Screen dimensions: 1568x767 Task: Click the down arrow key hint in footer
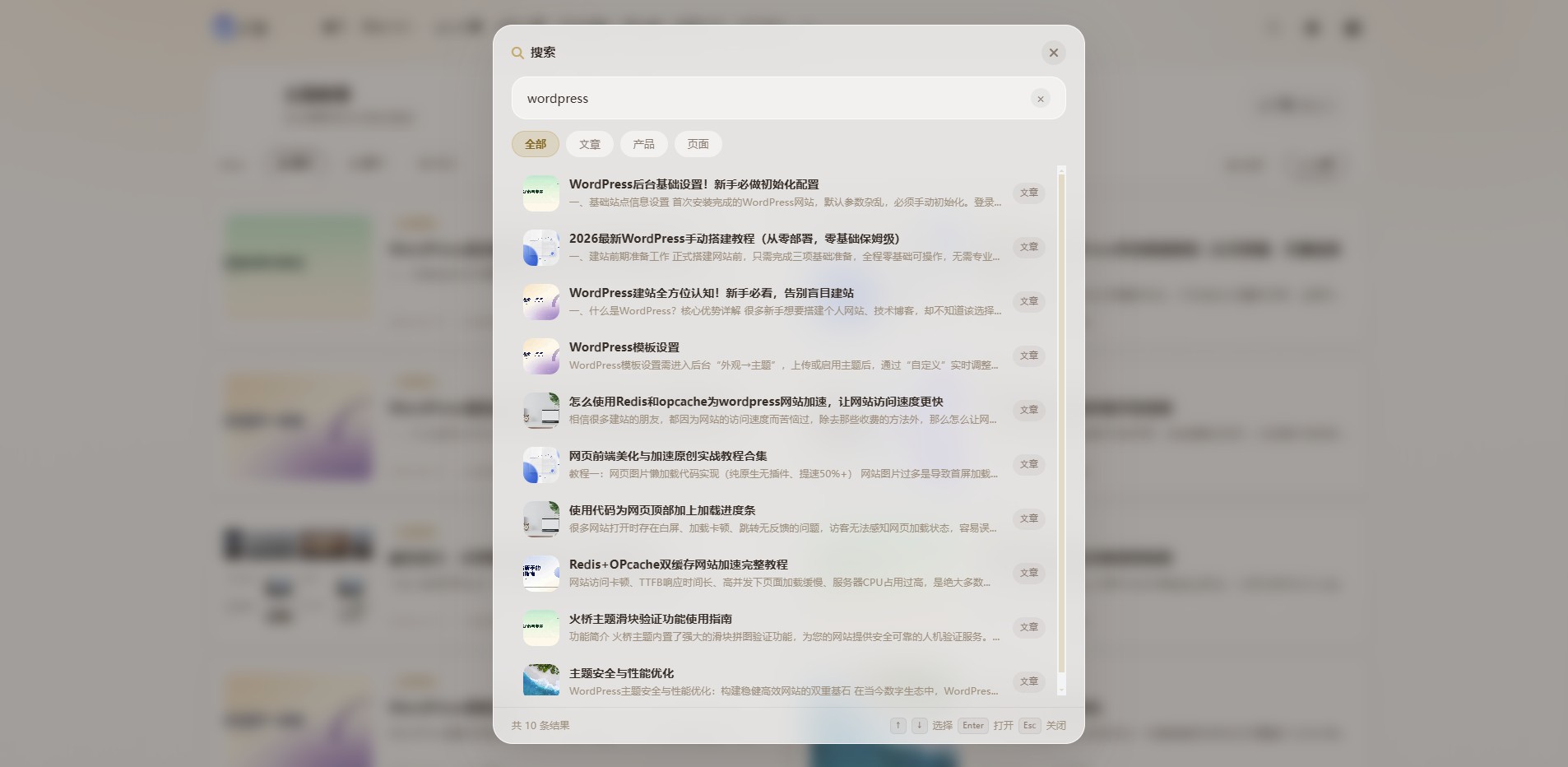920,725
